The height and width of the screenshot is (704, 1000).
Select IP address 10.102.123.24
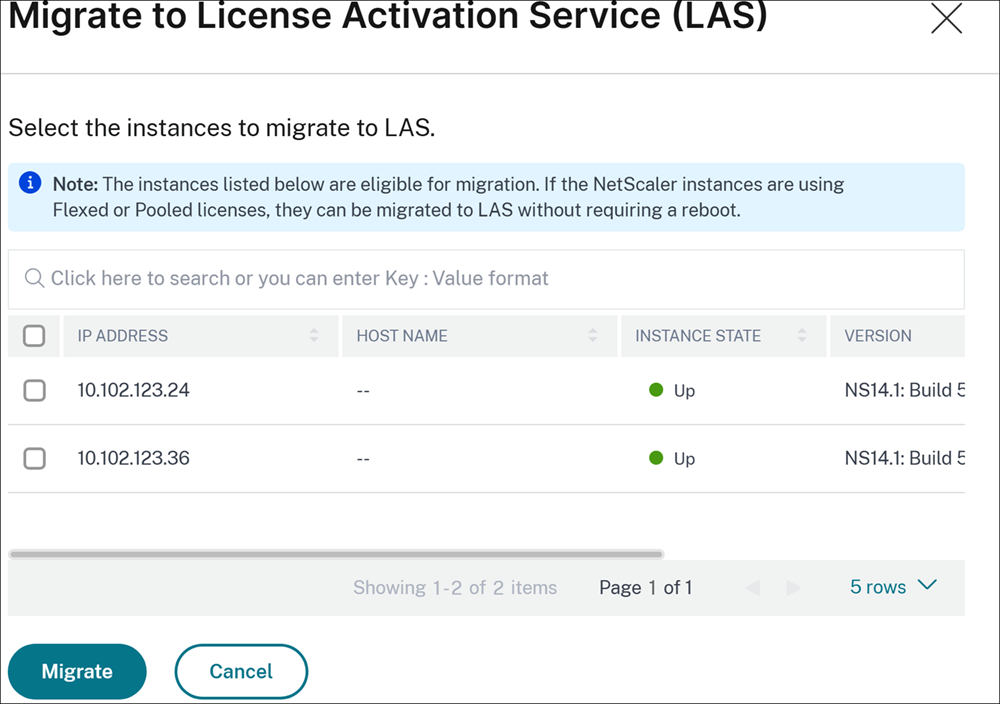(133, 390)
